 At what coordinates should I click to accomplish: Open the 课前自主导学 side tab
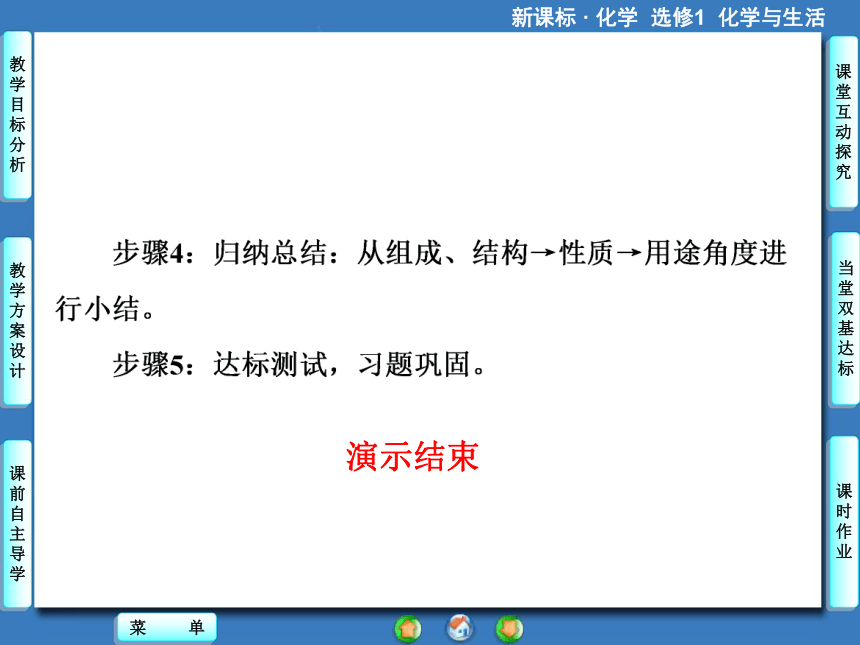click(17, 524)
